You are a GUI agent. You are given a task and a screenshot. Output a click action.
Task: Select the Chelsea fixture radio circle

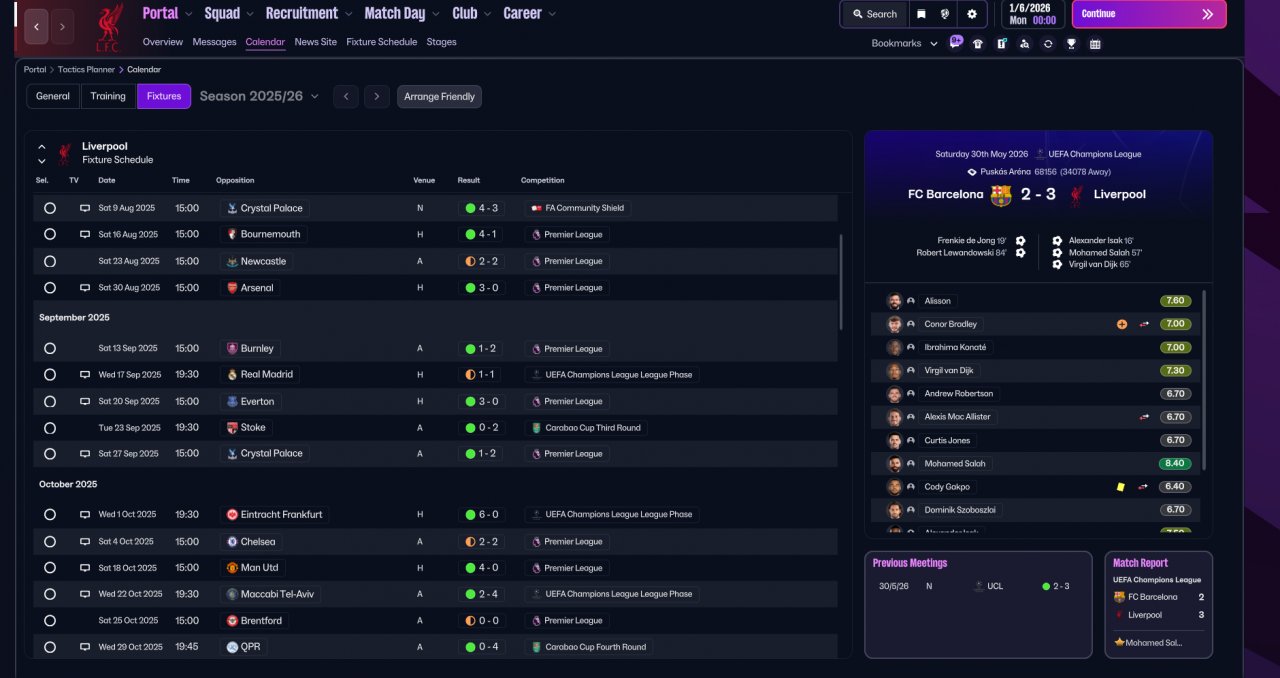click(50, 542)
